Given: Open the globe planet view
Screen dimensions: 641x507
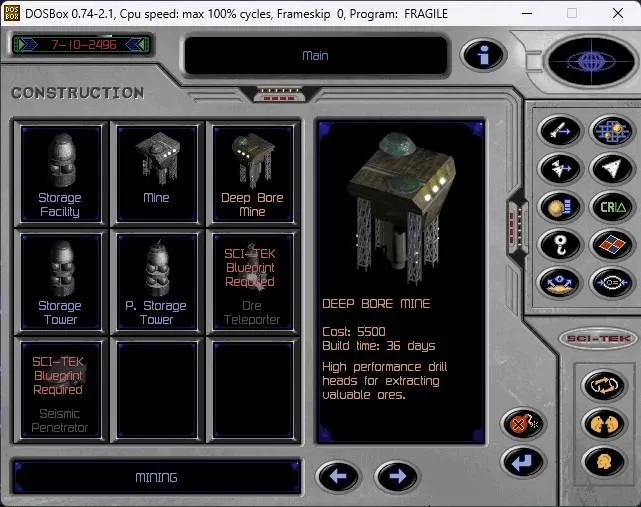Looking at the screenshot, I should click(x=591, y=60).
